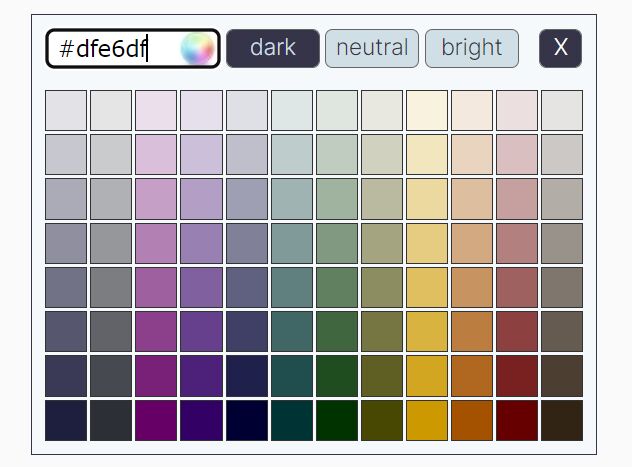Select the dark palette tab

click(x=273, y=48)
